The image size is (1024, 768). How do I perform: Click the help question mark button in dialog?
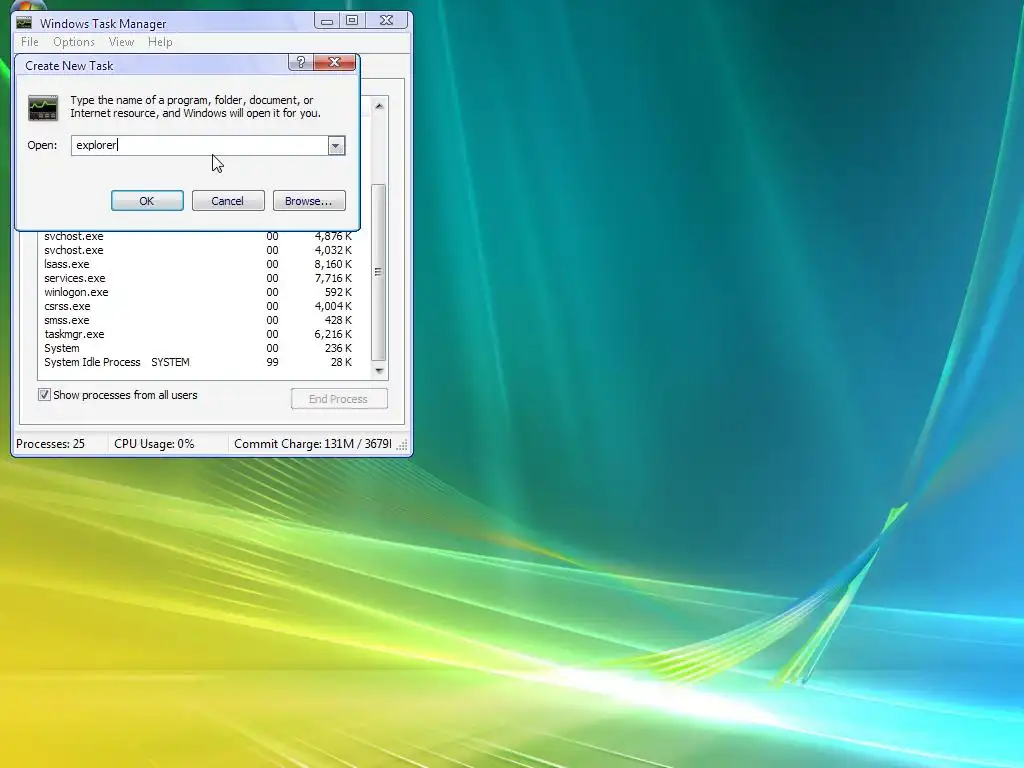tap(300, 62)
